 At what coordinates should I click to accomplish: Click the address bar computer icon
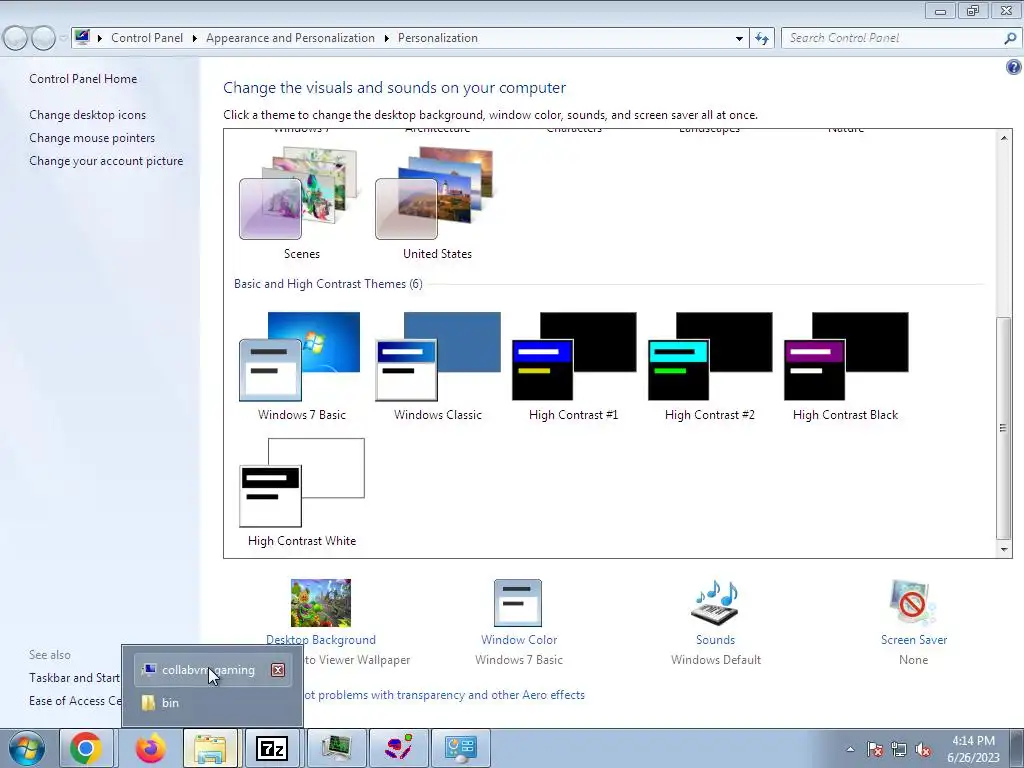[82, 37]
